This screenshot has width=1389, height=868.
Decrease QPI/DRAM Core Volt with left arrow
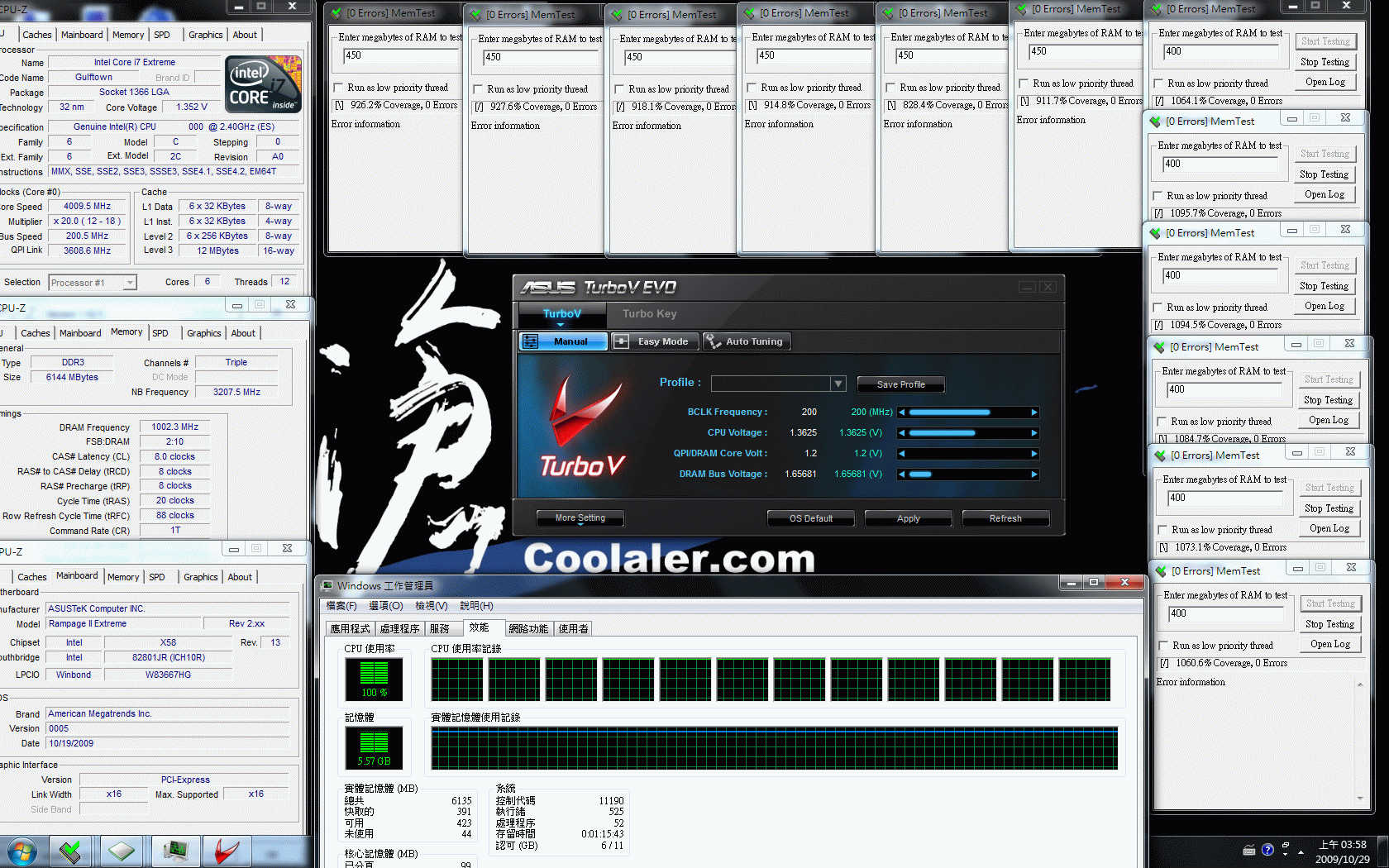point(902,454)
